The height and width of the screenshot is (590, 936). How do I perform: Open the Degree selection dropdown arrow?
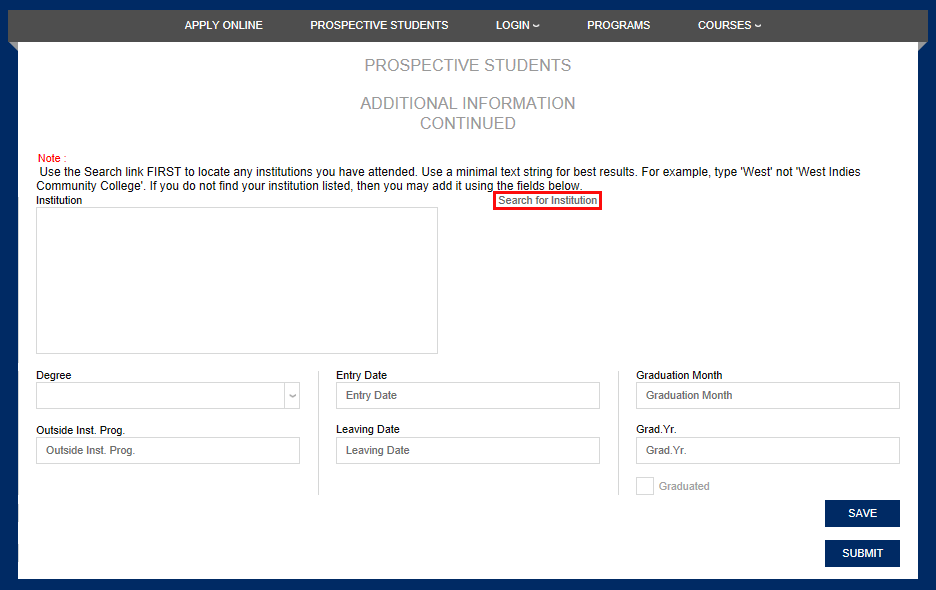click(291, 395)
